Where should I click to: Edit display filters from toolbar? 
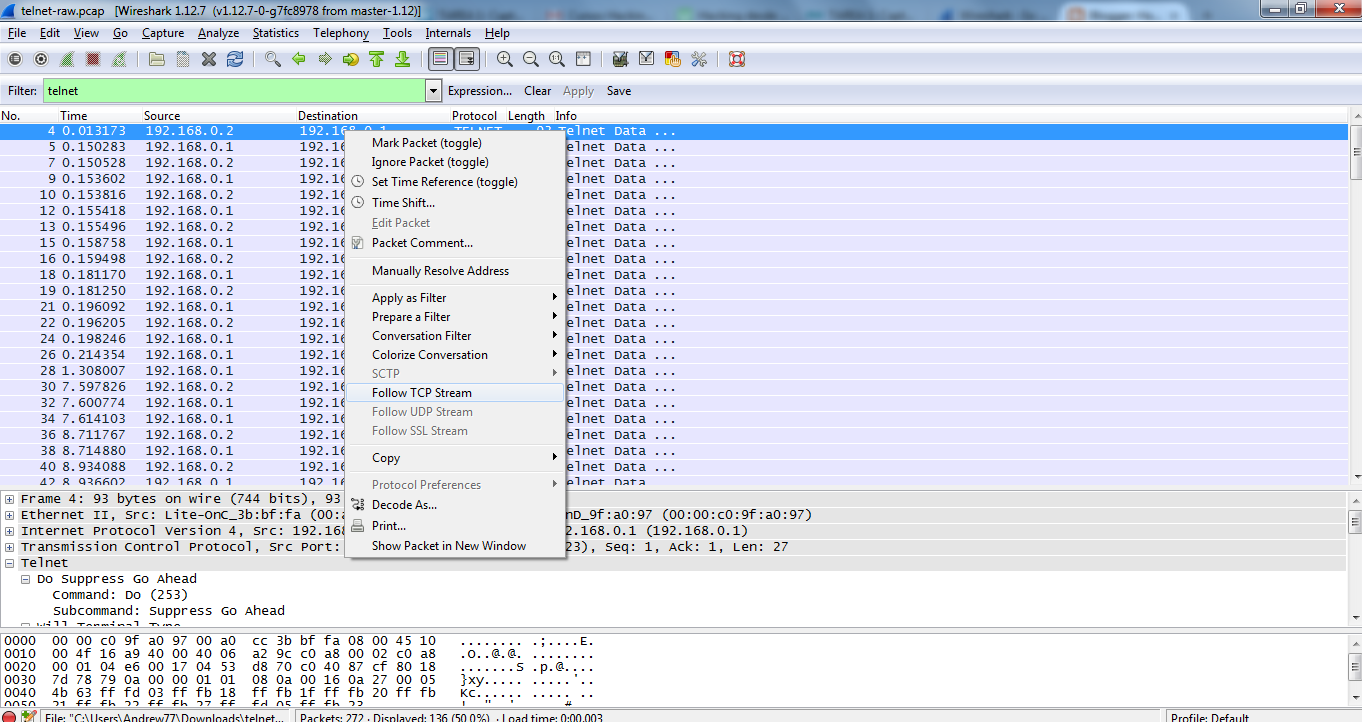647,59
